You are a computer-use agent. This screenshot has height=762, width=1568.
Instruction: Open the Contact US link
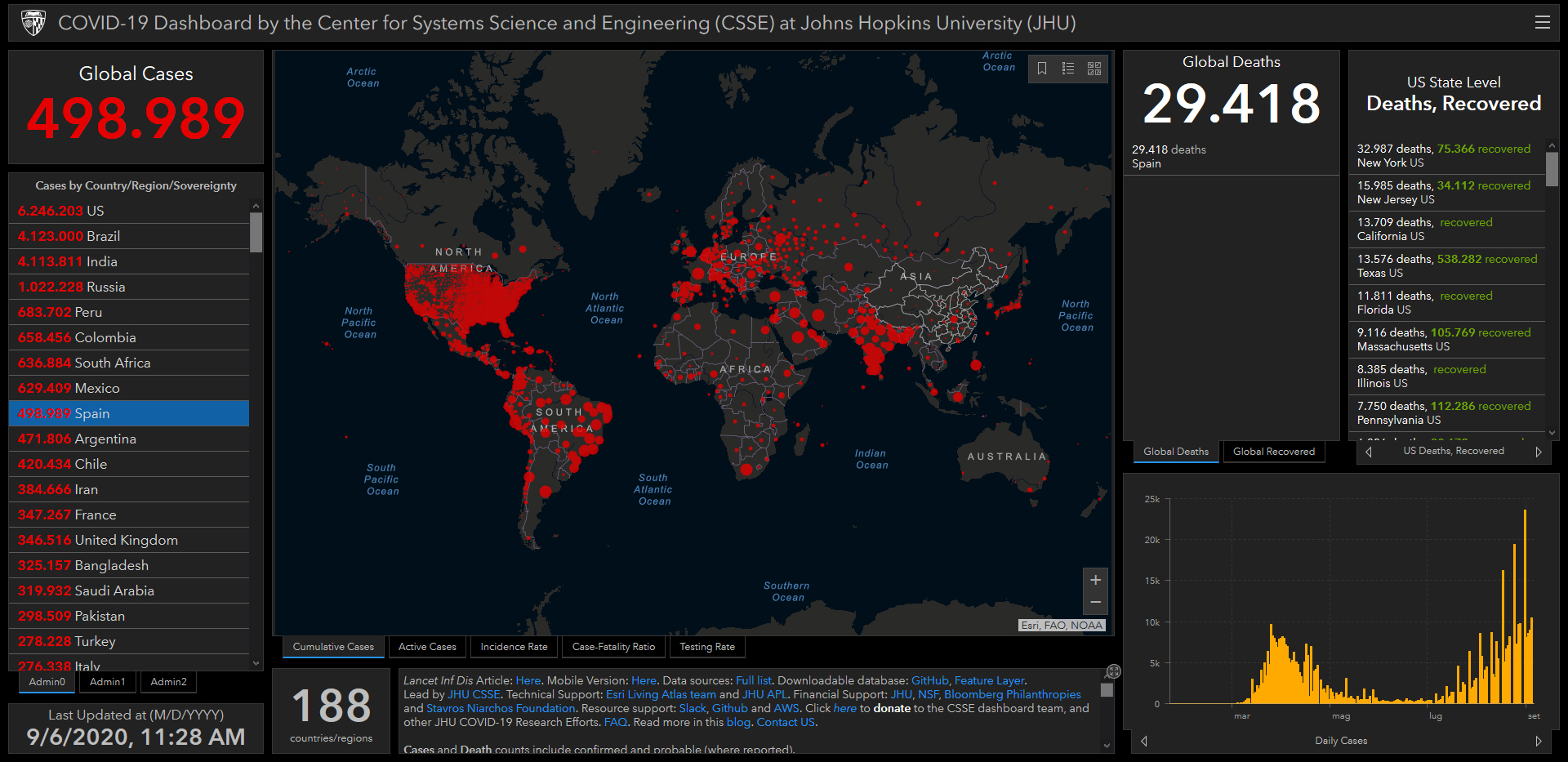pyautogui.click(x=786, y=722)
